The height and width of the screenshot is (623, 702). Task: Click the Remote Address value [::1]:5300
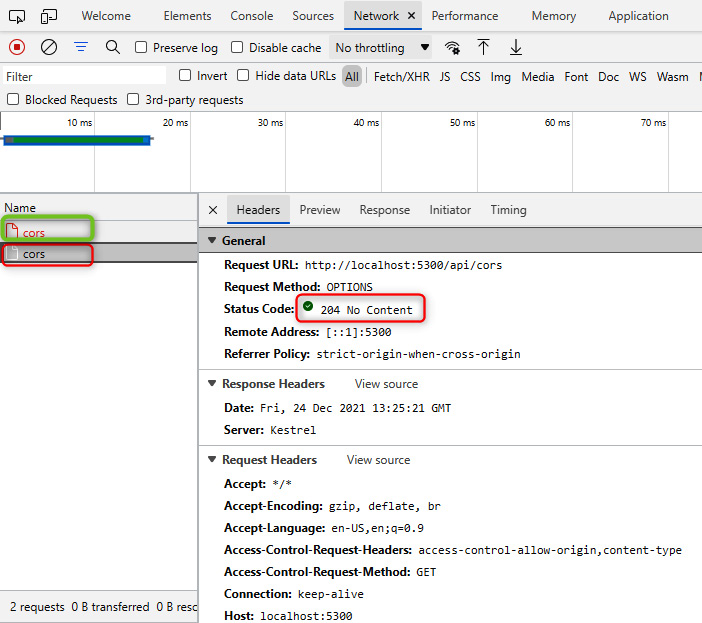[359, 332]
